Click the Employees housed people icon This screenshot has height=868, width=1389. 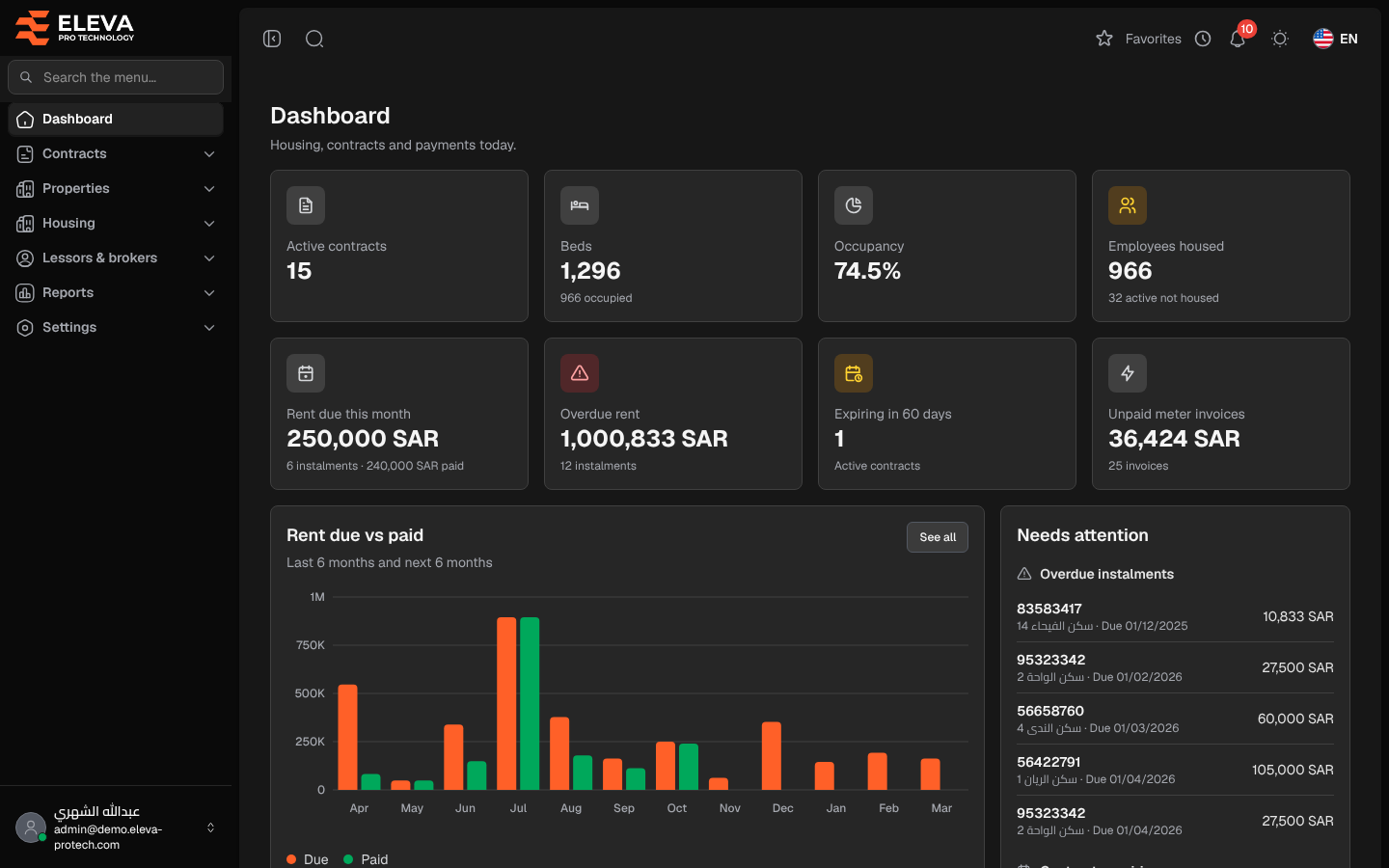pyautogui.click(x=1128, y=205)
